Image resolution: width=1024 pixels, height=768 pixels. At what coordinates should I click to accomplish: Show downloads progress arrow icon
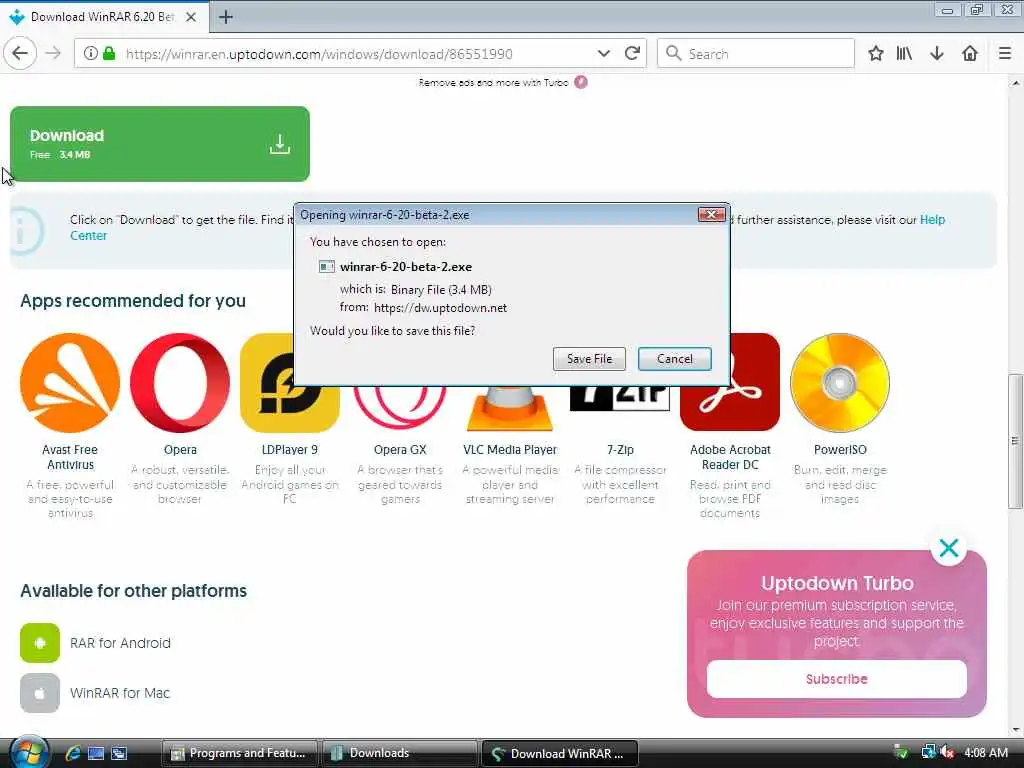pyautogui.click(x=937, y=54)
